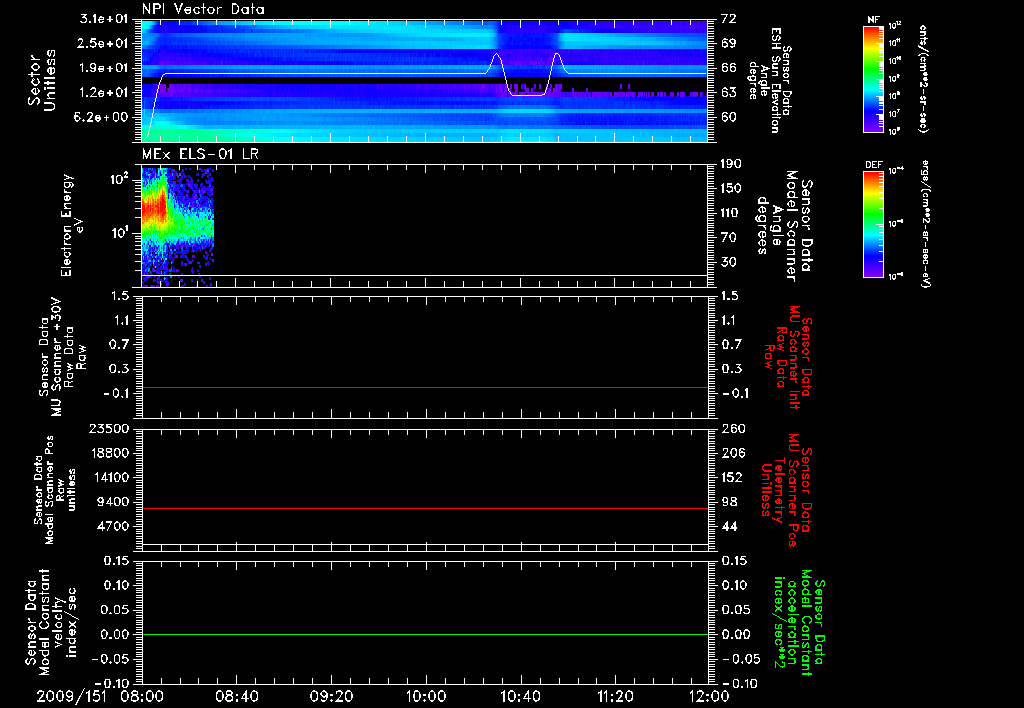The height and width of the screenshot is (708, 1024).
Task: Click the "23500" scanner position tick label
Action: tap(108, 428)
